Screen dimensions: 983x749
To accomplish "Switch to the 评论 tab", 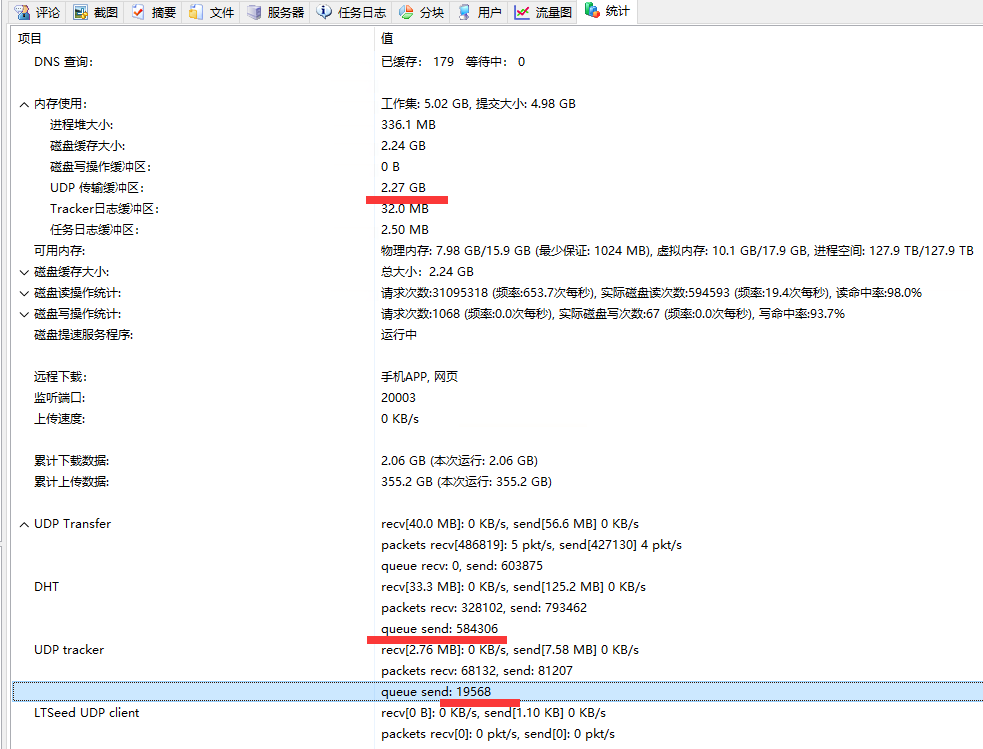I will [37, 13].
